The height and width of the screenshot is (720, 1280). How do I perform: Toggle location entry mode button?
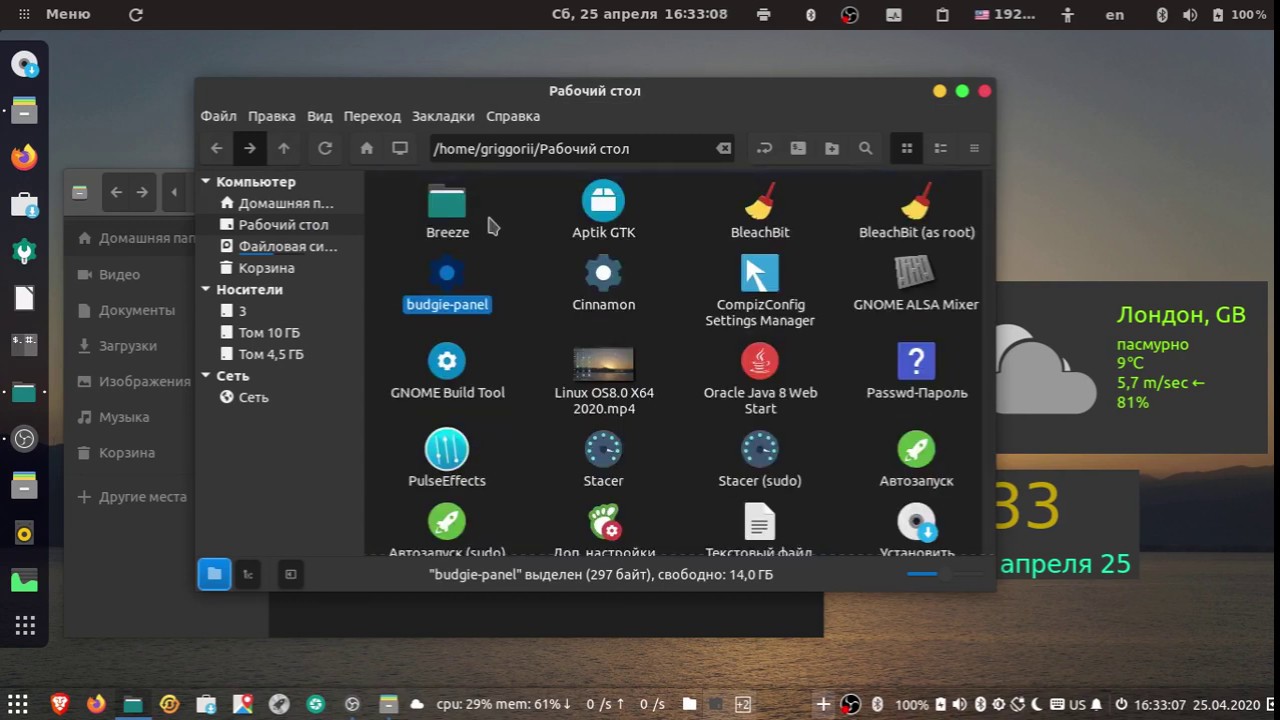click(765, 148)
